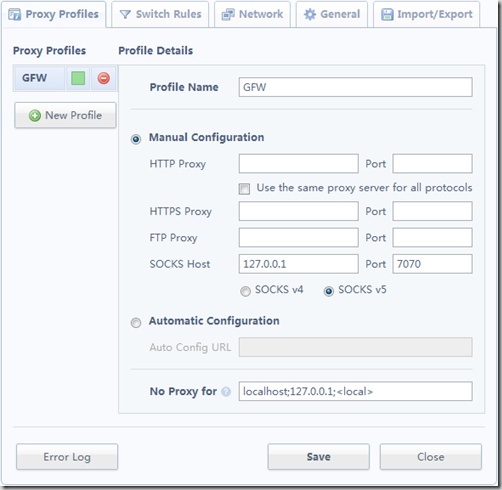Screen dimensions: 502x490
Task: Choose SOCKS v4 option
Action: [x=245, y=291]
